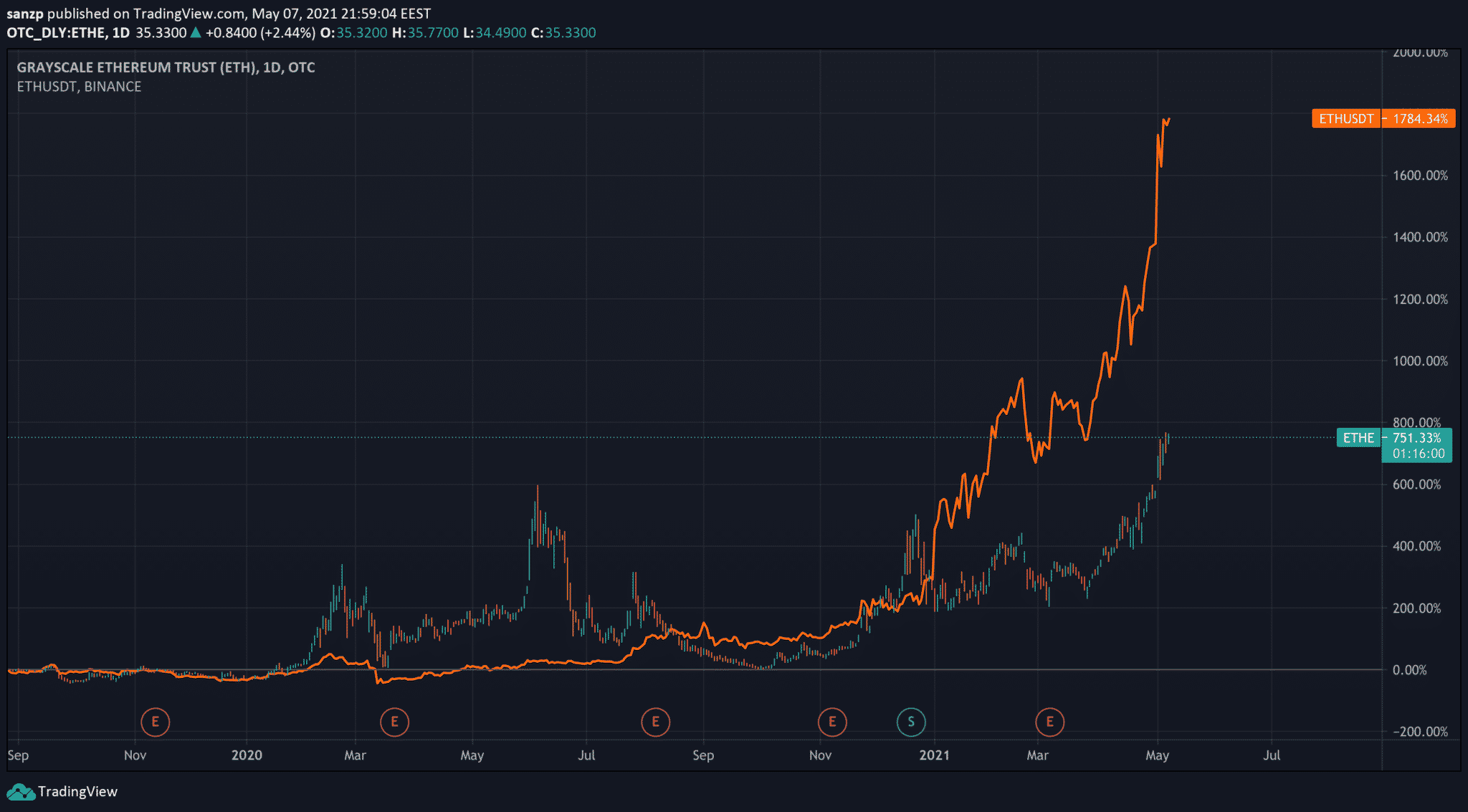The height and width of the screenshot is (812, 1468).
Task: Click the high value H:35.7700
Action: pos(425,33)
